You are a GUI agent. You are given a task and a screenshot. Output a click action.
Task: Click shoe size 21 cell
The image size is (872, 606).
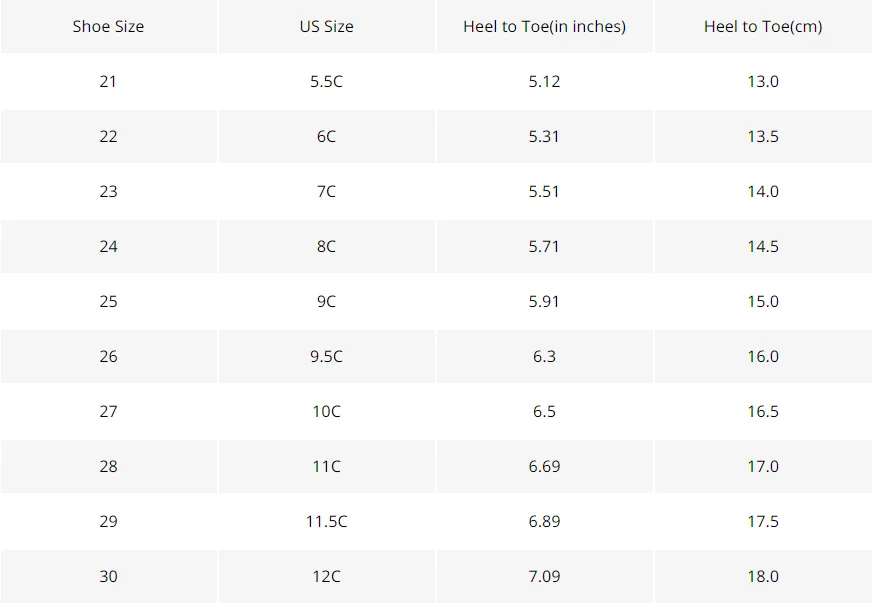[108, 81]
